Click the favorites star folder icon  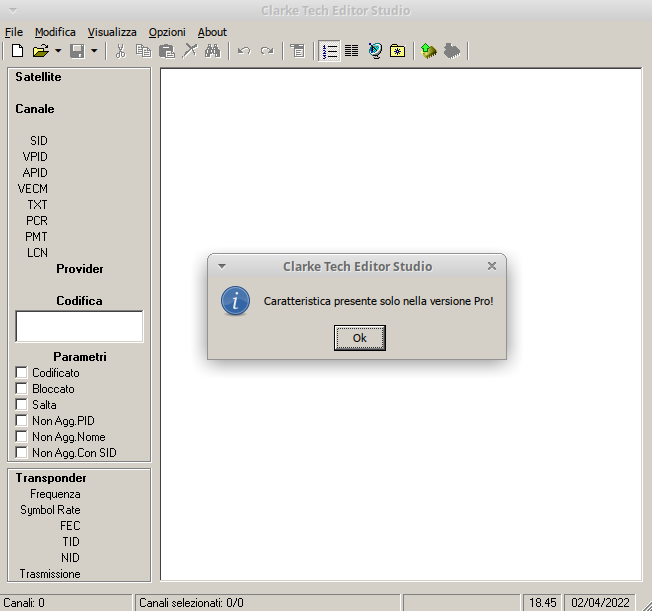click(x=398, y=51)
